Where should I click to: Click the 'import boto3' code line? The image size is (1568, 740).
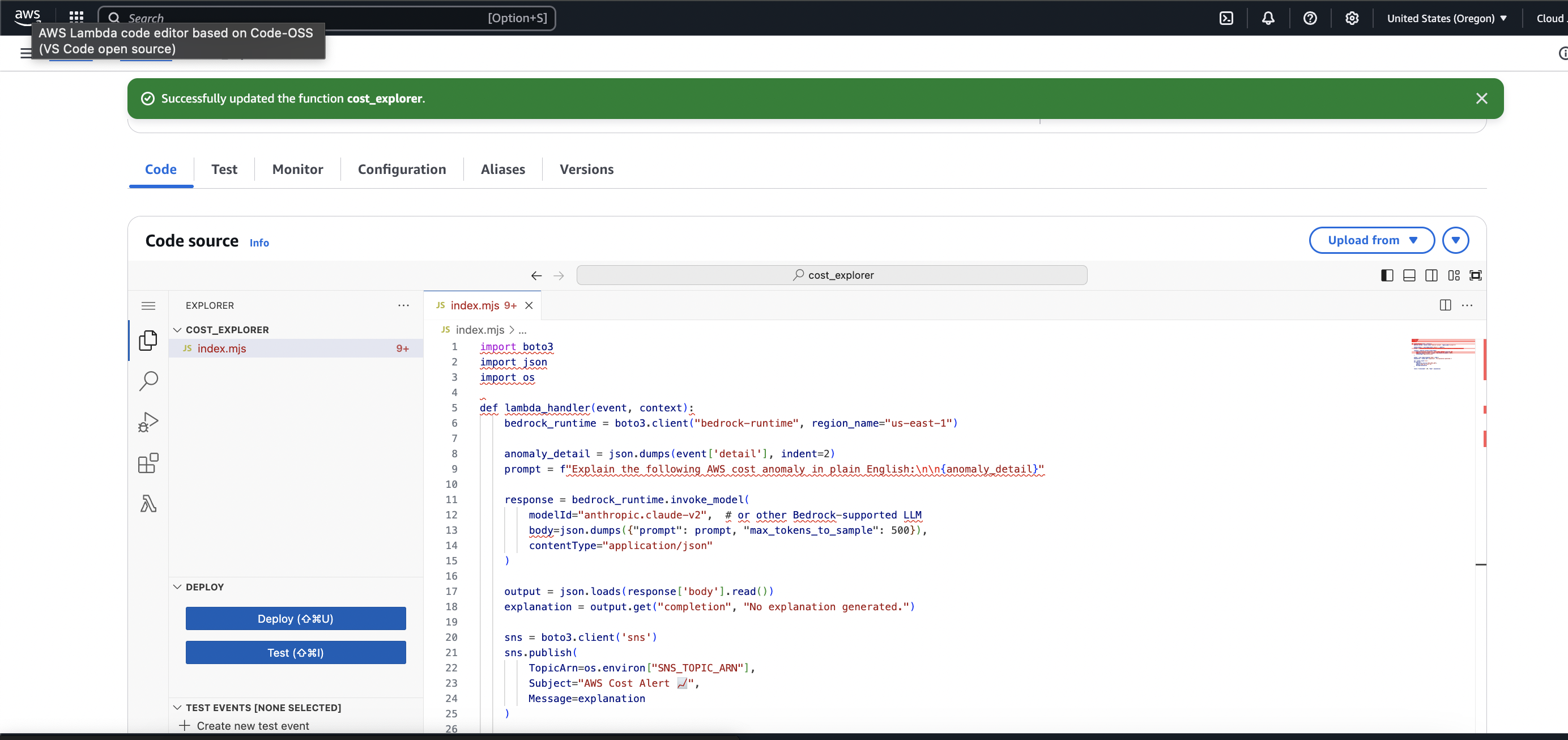pos(516,347)
